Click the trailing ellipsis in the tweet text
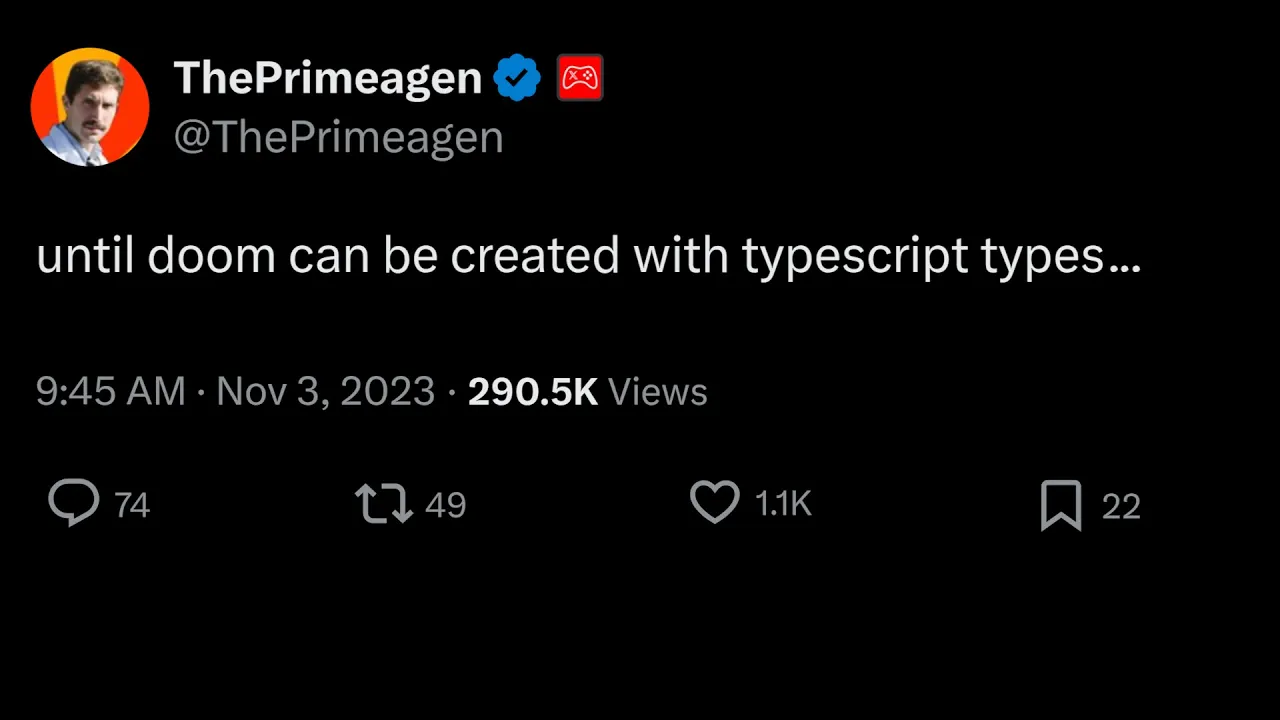The image size is (1280, 720). pyautogui.click(x=1125, y=264)
